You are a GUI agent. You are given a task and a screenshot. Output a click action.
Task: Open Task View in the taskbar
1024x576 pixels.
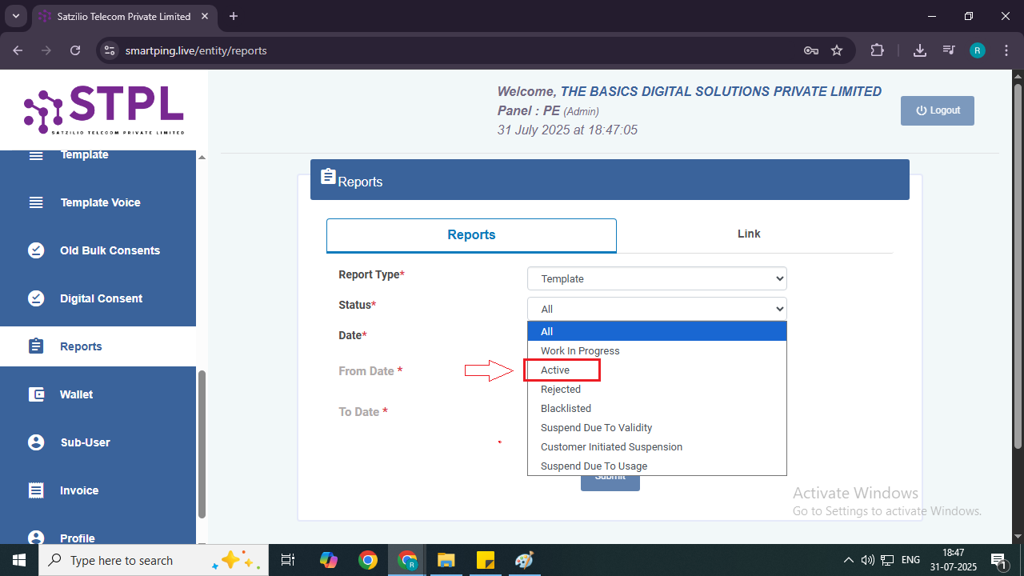tap(287, 560)
